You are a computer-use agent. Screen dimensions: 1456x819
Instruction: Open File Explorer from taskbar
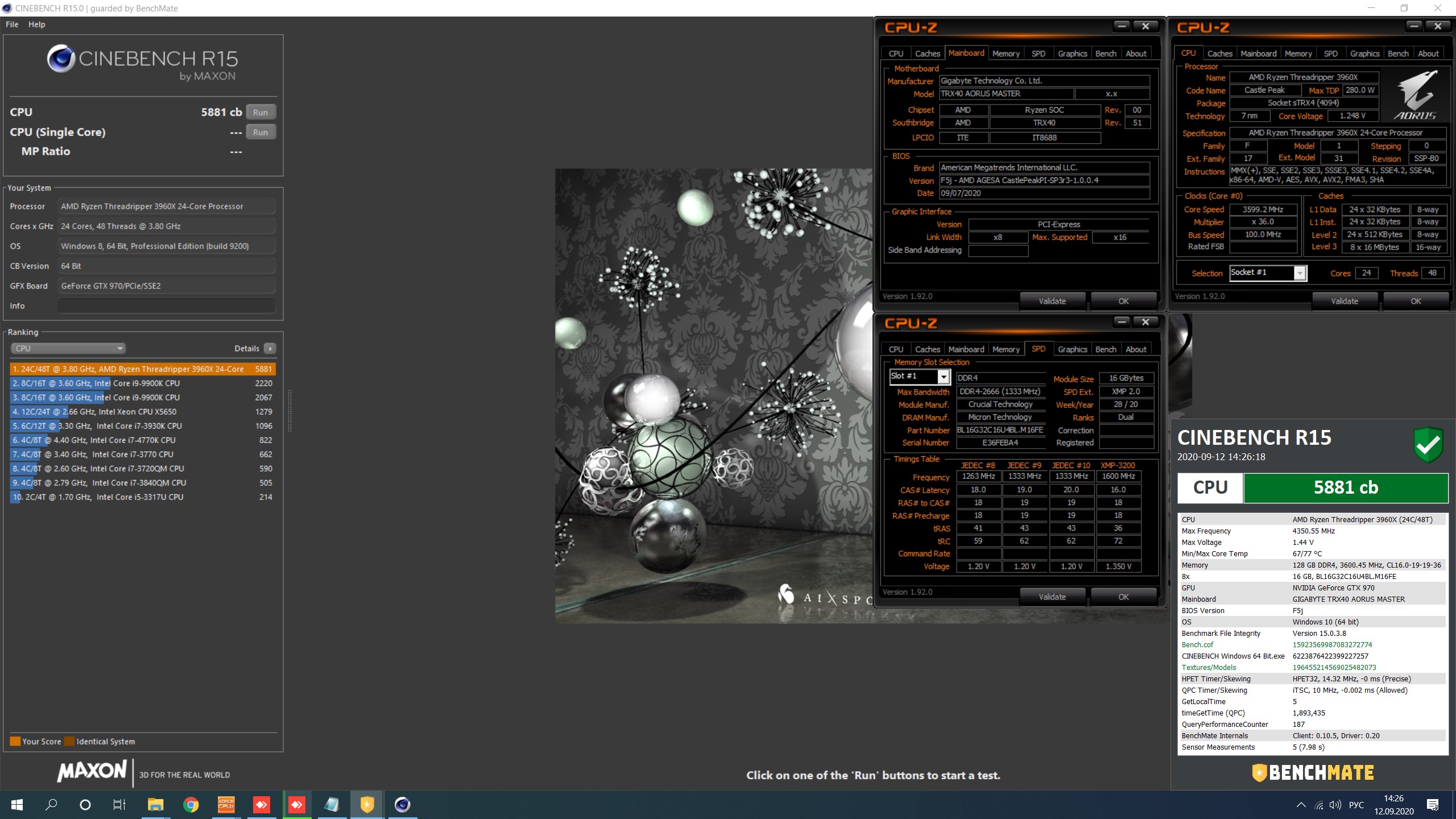click(x=155, y=805)
